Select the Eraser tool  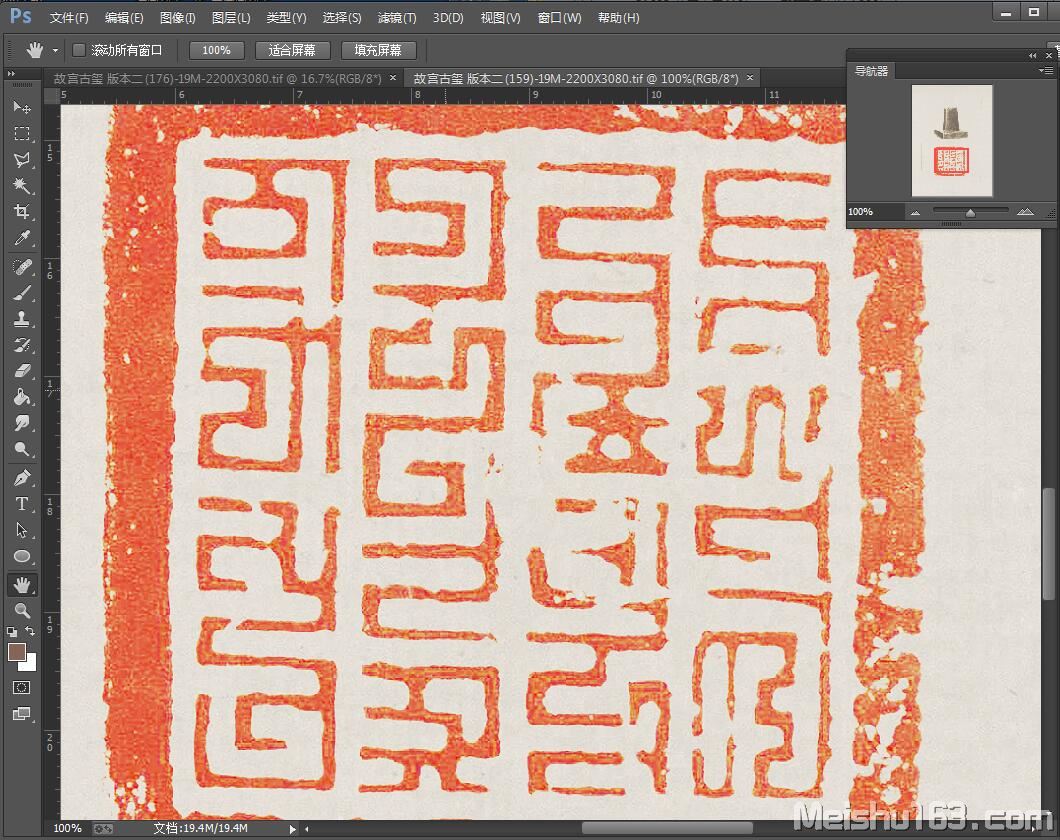[x=22, y=371]
